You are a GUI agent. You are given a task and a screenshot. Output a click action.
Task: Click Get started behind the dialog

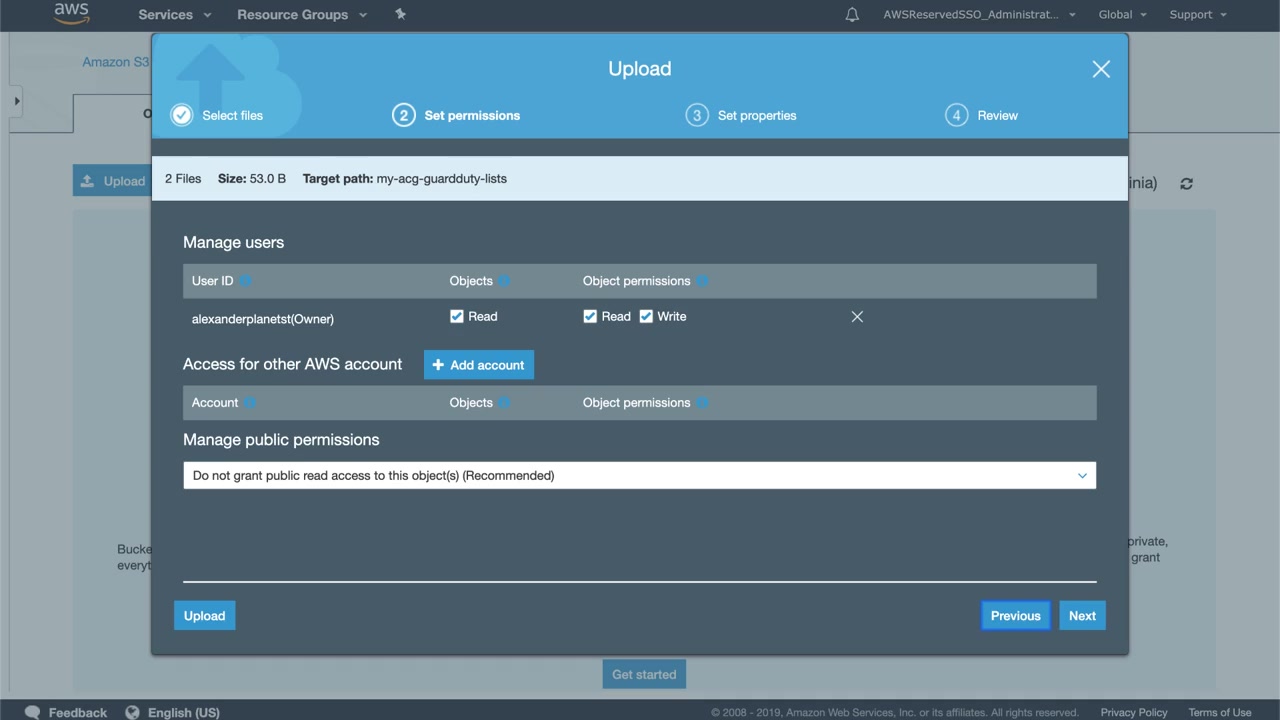pos(644,674)
